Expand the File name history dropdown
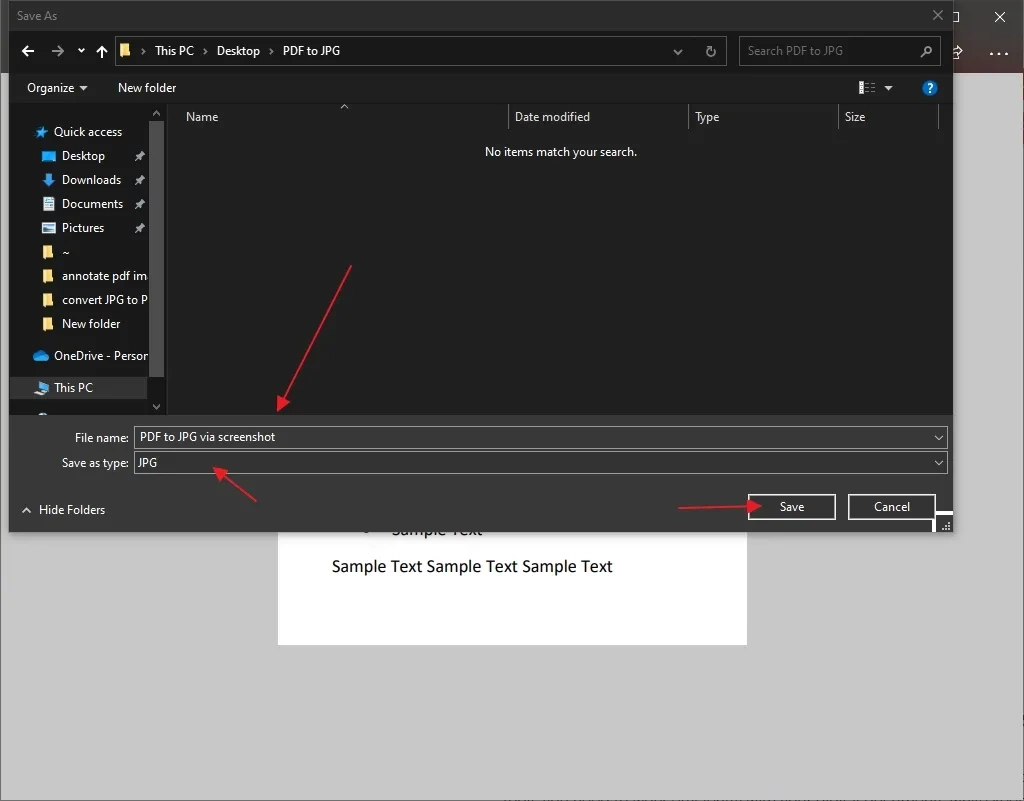Viewport: 1024px width, 801px height. [x=938, y=437]
